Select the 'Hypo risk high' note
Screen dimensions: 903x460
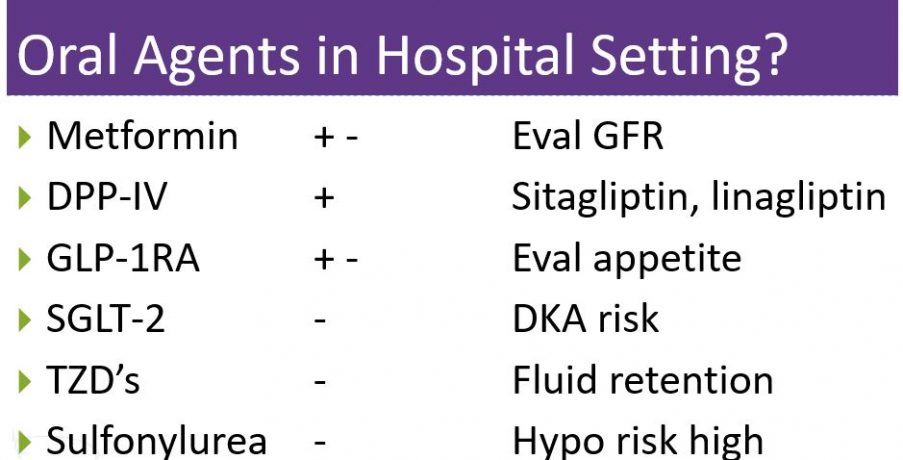[638, 441]
